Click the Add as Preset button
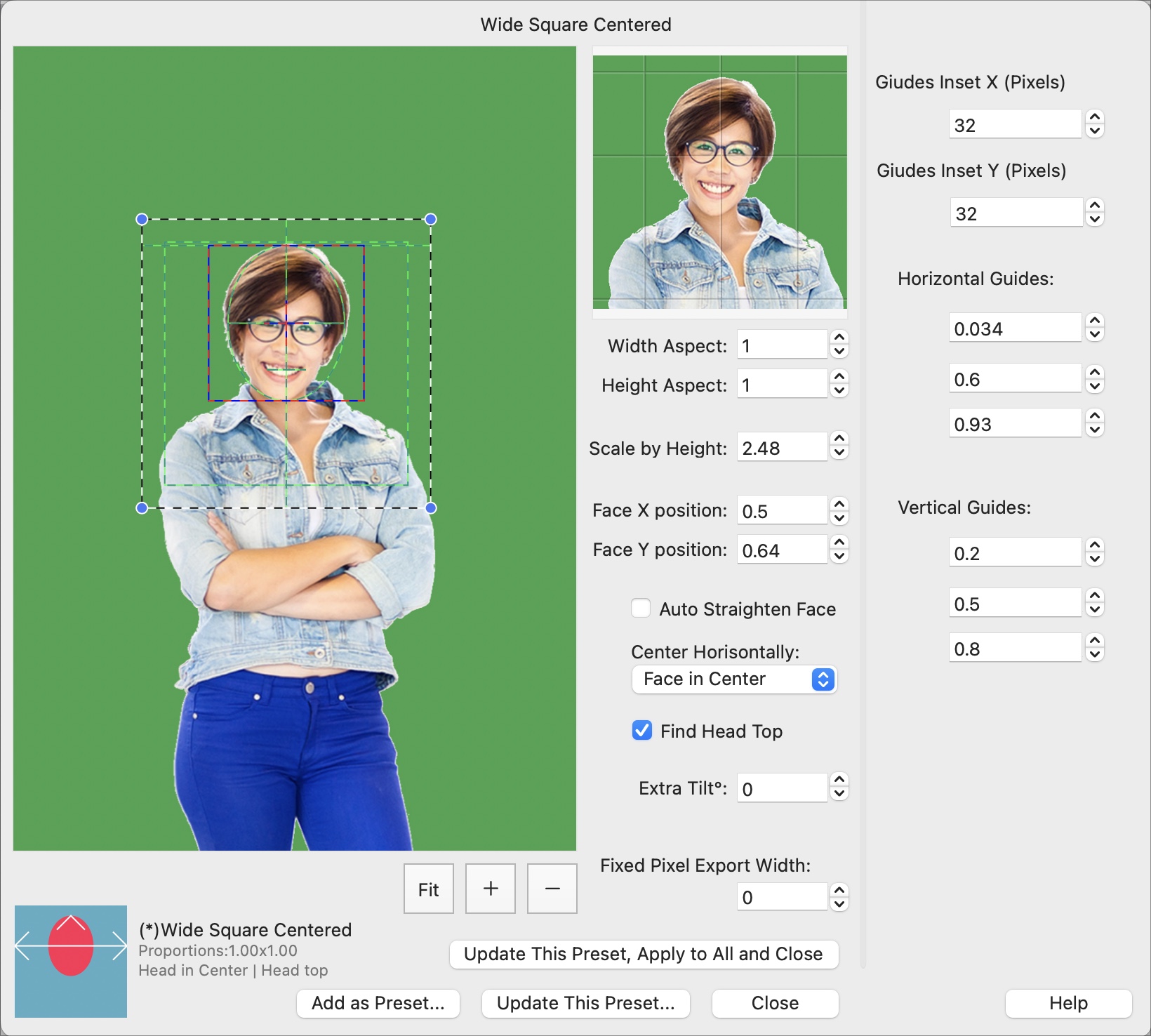The width and height of the screenshot is (1151, 1036). point(378,1003)
